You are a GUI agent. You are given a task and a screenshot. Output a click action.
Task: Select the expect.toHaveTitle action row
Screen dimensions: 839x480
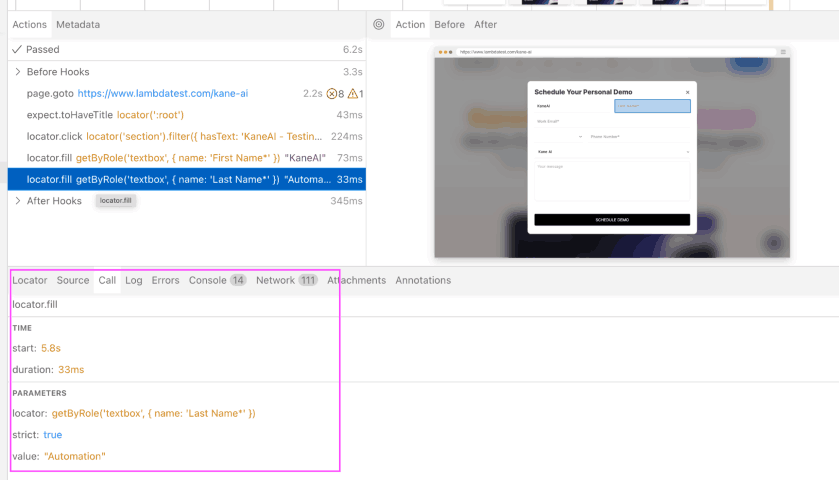(105, 115)
